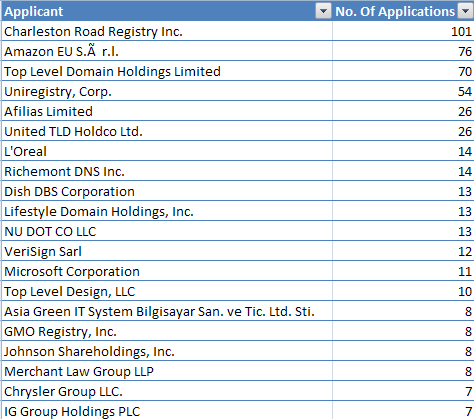The height and width of the screenshot is (419, 474).
Task: Select the GMO Registry, Inc. cell
Action: point(167,331)
